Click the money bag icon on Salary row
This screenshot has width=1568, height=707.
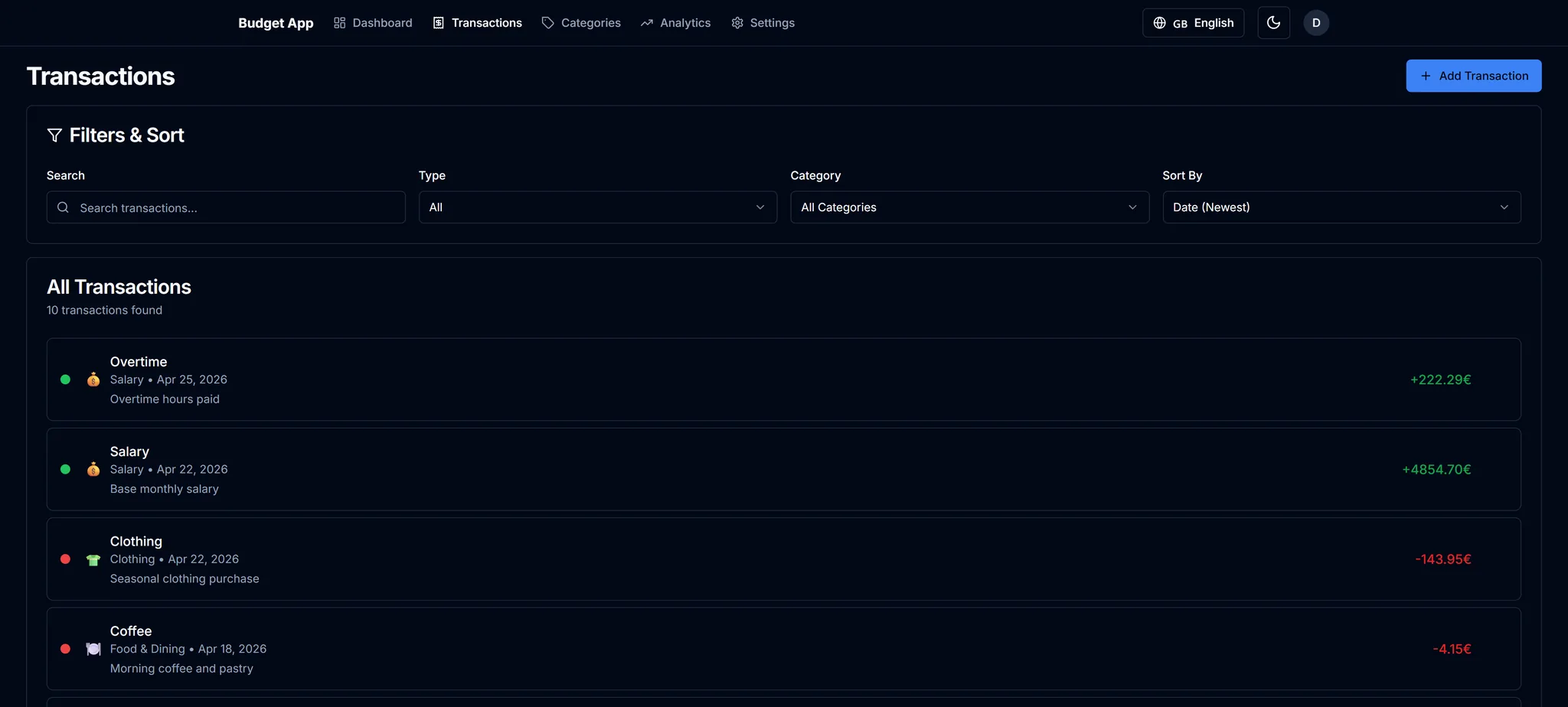[93, 469]
